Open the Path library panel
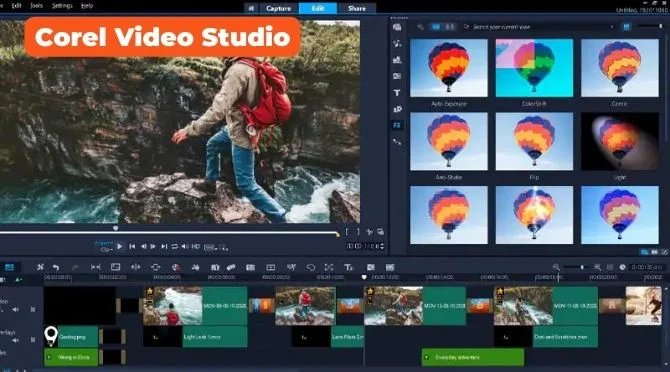Viewport: 670px width, 372px height. pyautogui.click(x=397, y=142)
